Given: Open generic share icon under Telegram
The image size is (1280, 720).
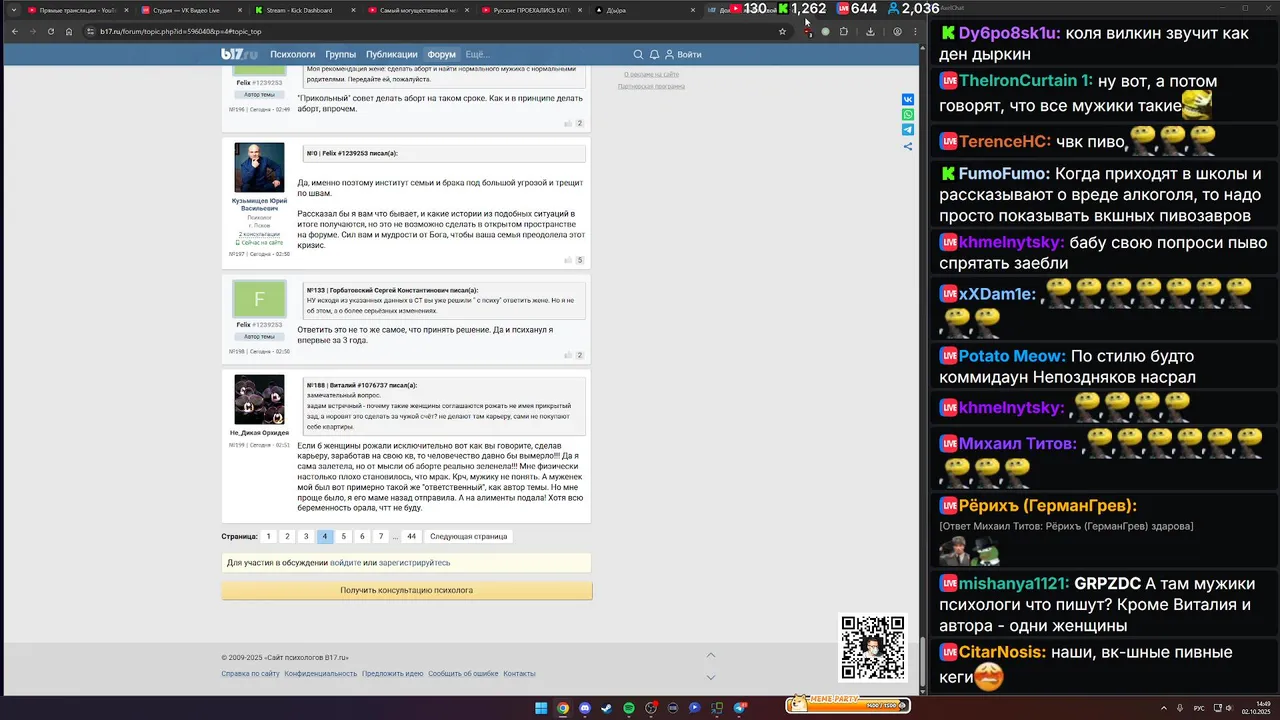Looking at the screenshot, I should point(908,146).
